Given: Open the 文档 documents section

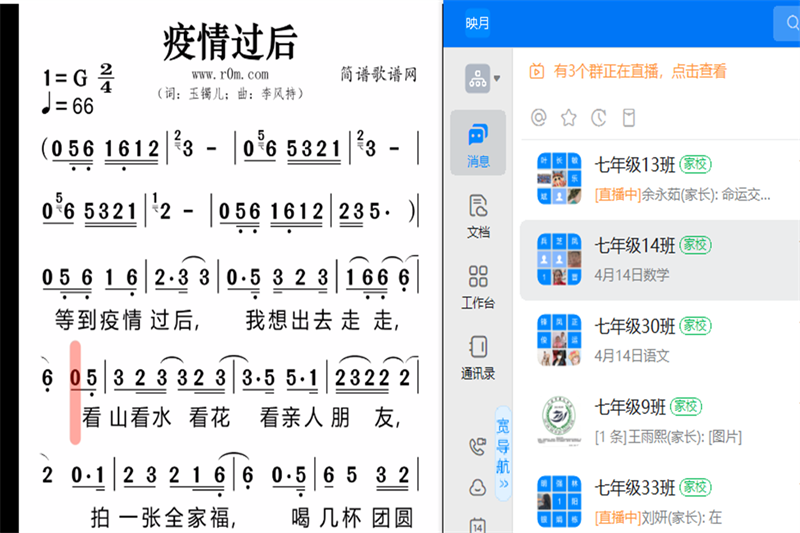Looking at the screenshot, I should pos(478,215).
